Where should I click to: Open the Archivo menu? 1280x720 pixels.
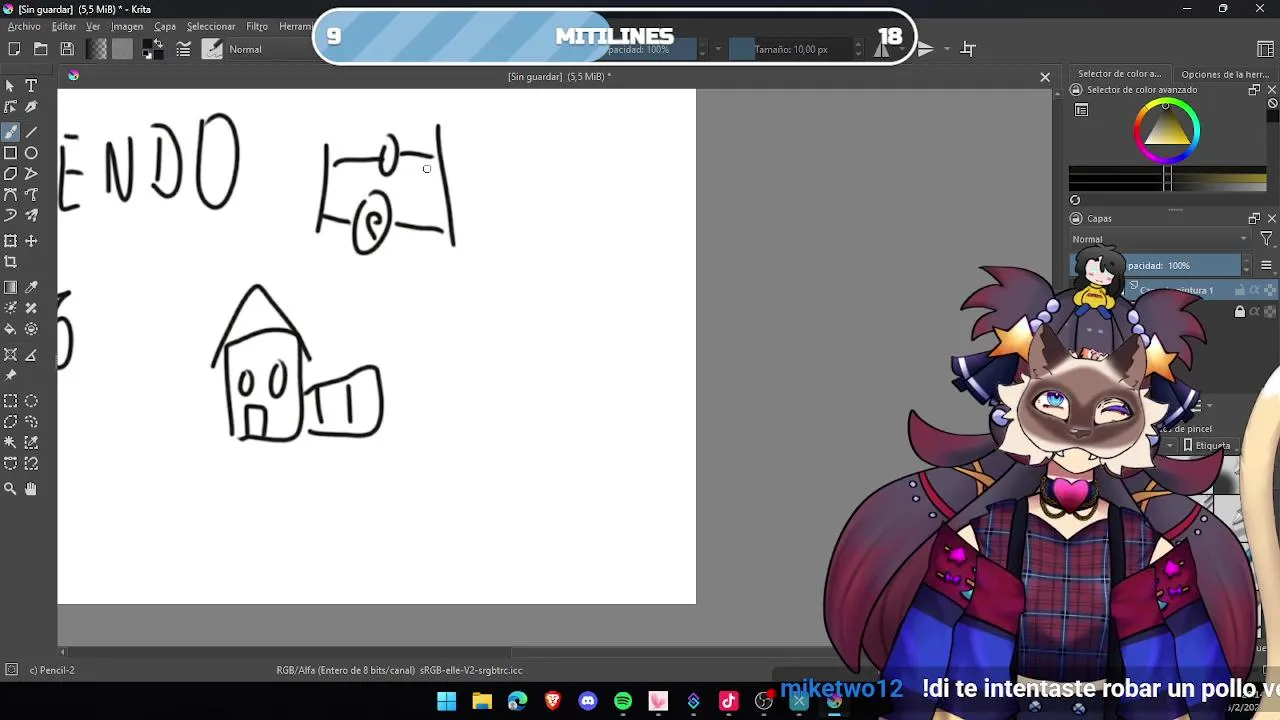[x=24, y=27]
